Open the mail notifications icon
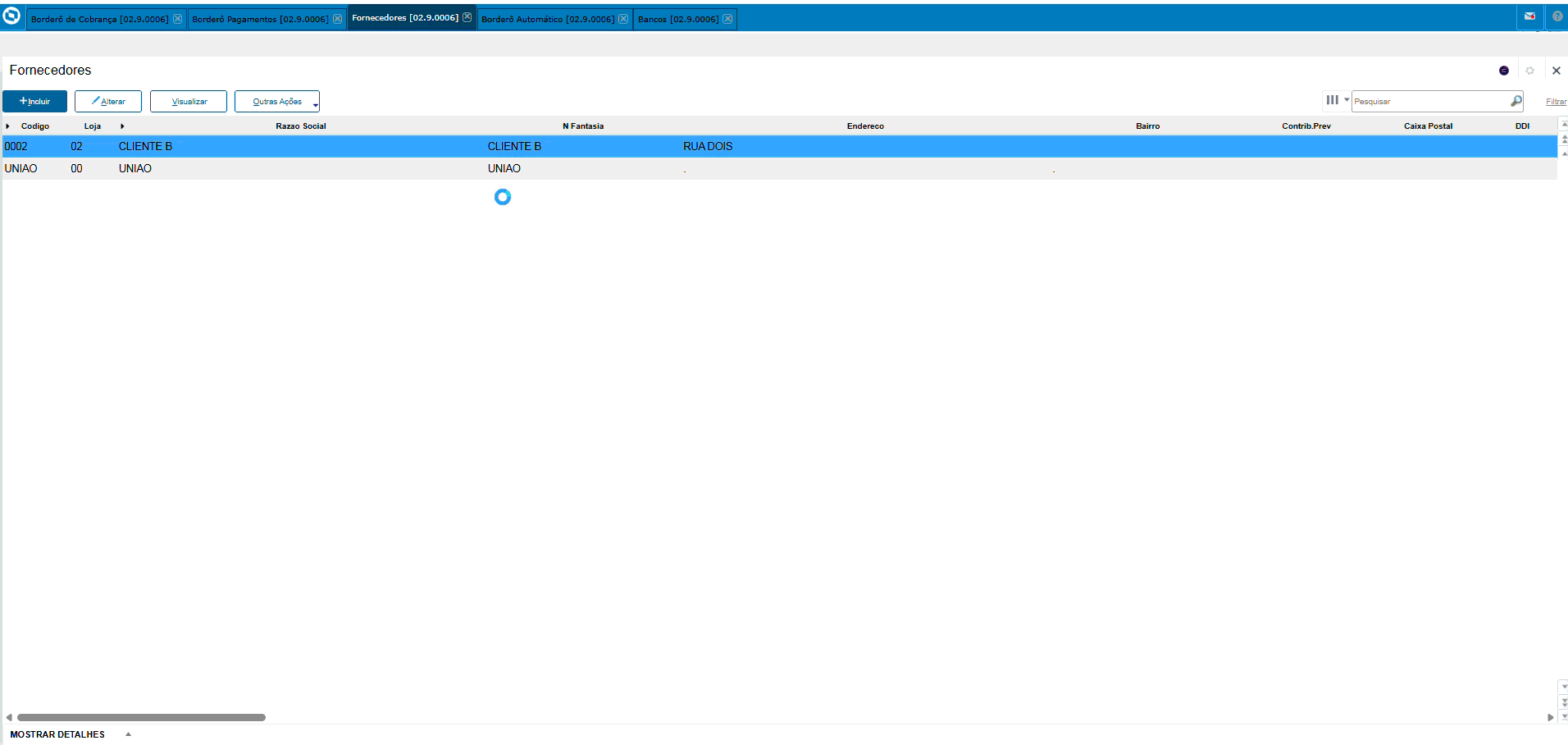 tap(1529, 16)
